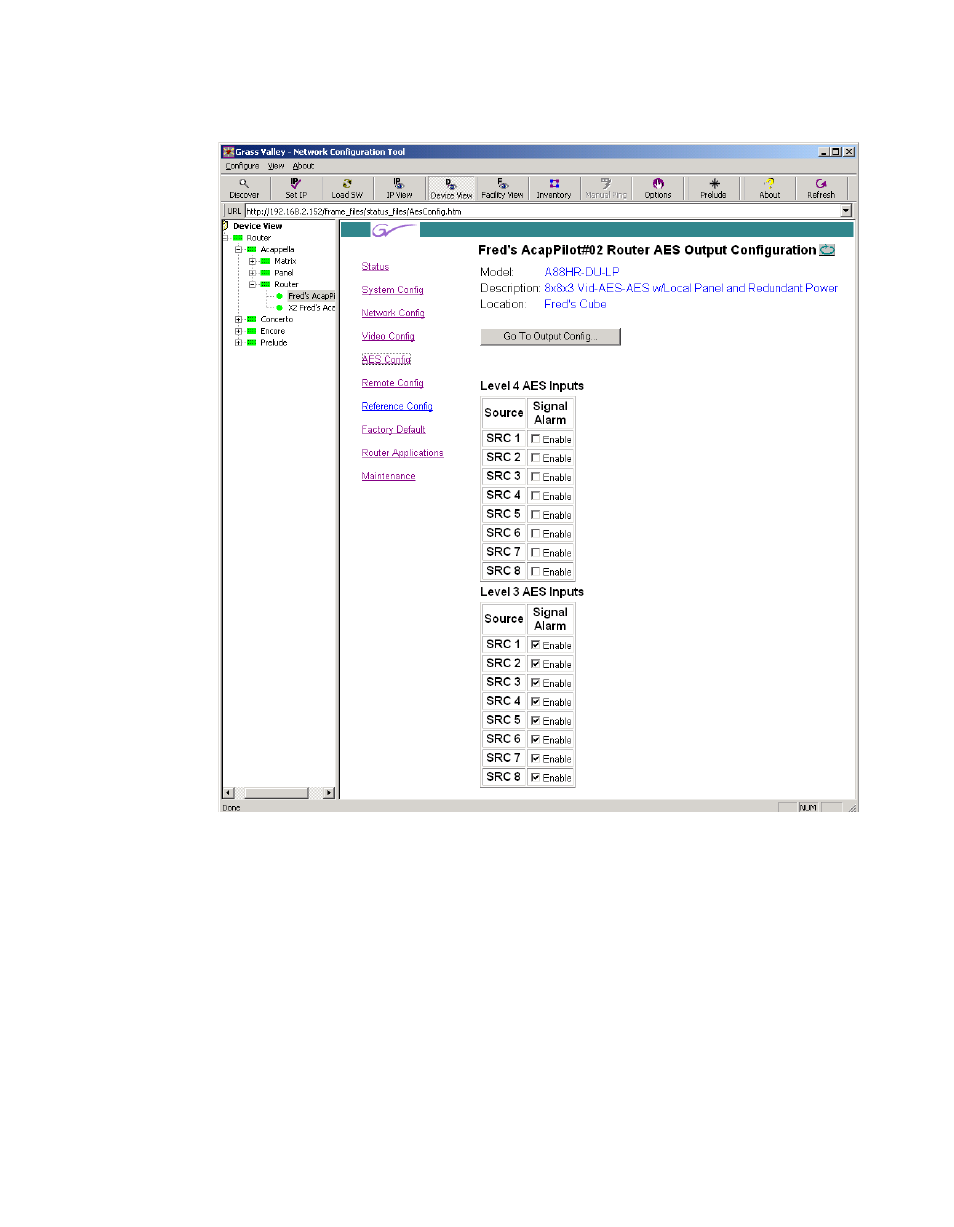Disable Level 3 SRC 4 signal alarm

536,702
